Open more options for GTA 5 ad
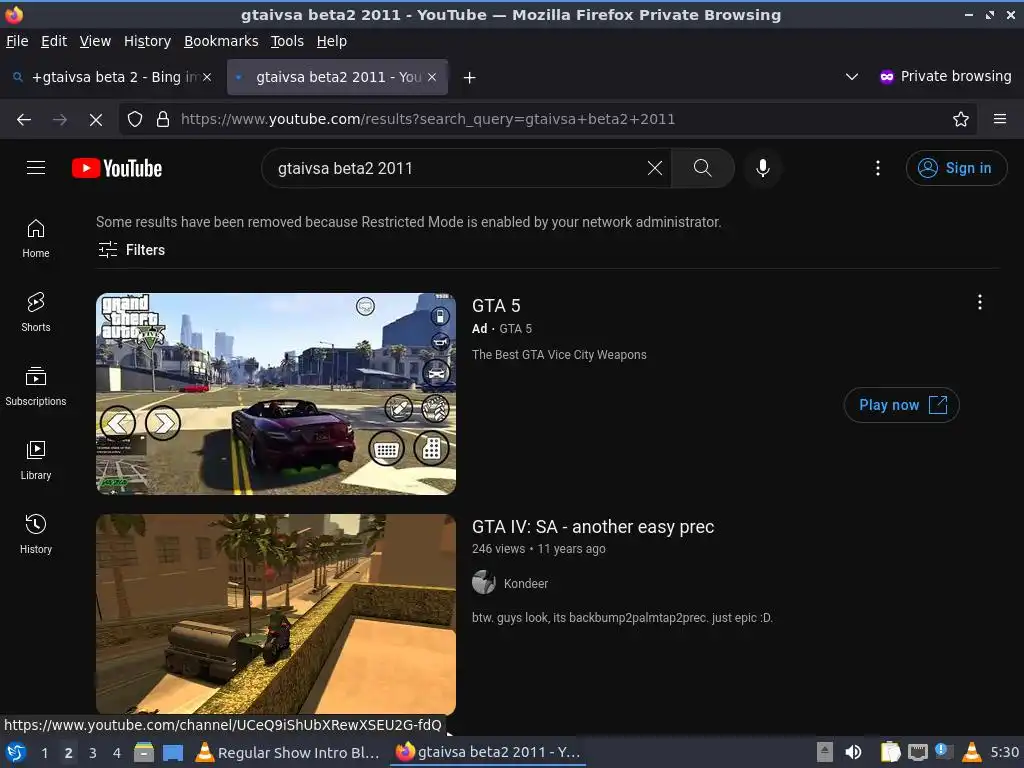Screen dimensions: 1024x768 [980, 302]
